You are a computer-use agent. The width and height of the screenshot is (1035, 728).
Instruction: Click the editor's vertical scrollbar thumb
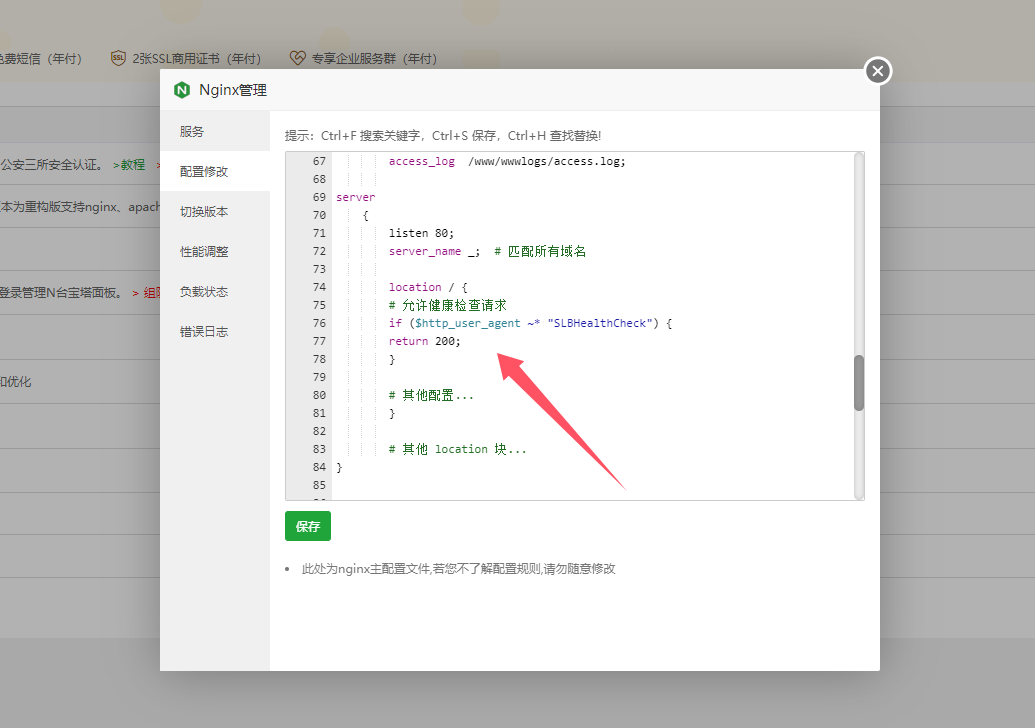coord(859,383)
